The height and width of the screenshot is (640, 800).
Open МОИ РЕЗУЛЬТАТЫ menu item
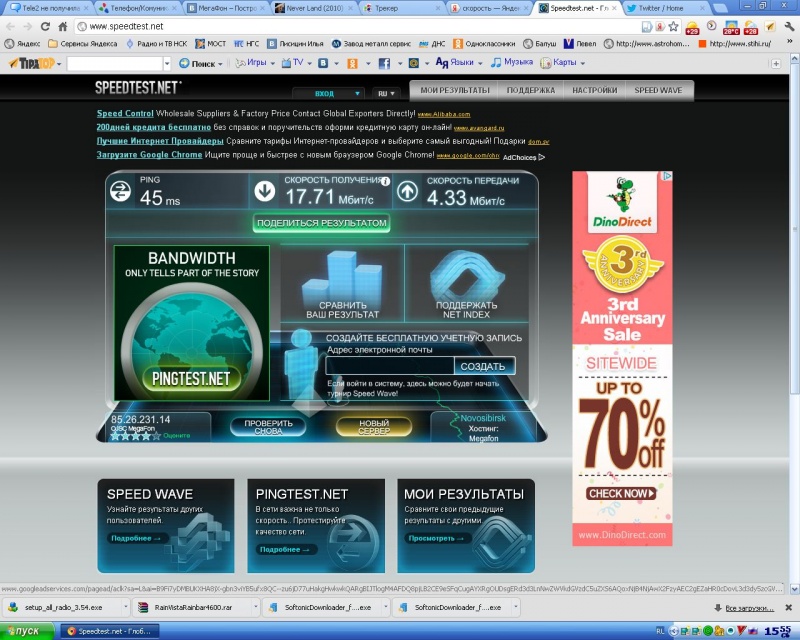point(455,90)
